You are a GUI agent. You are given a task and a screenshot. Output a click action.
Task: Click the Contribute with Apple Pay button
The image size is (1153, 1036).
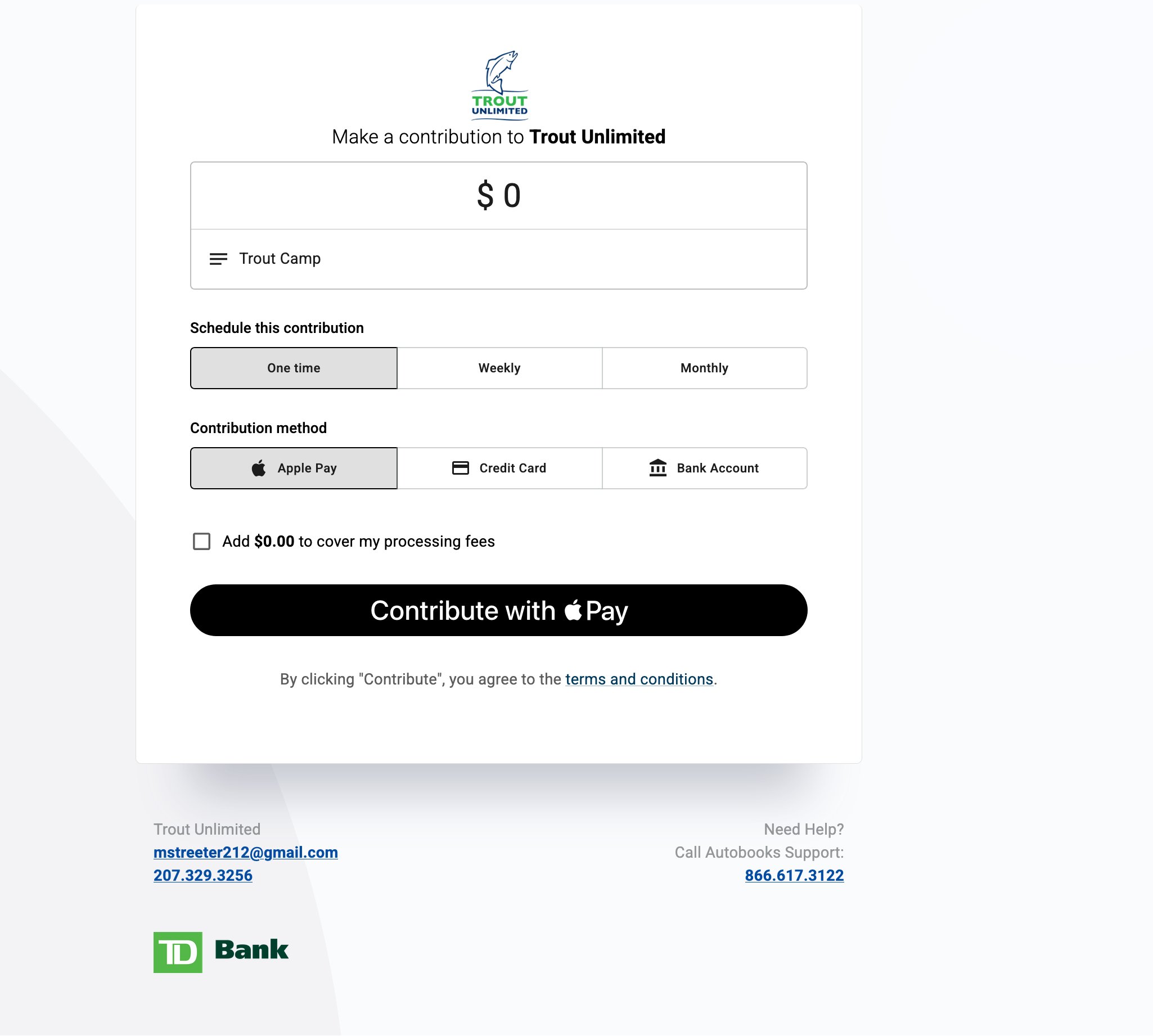point(498,610)
